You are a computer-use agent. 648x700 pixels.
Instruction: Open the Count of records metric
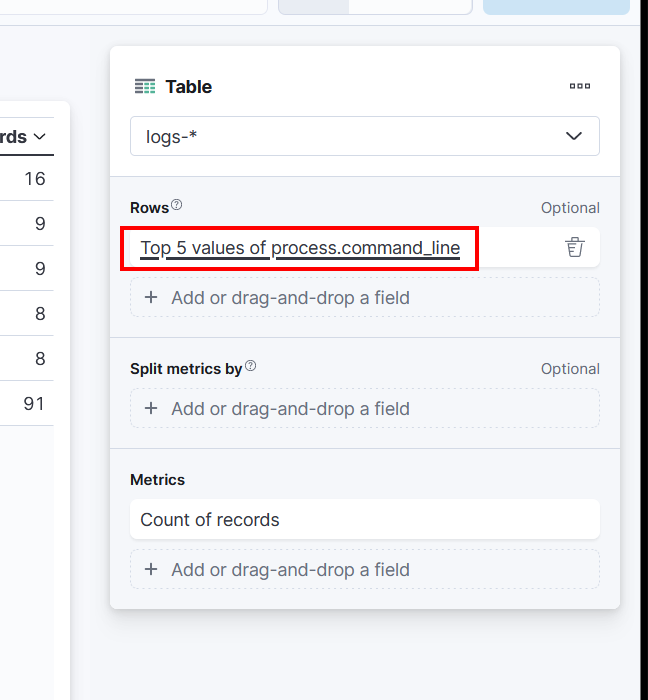pos(210,520)
